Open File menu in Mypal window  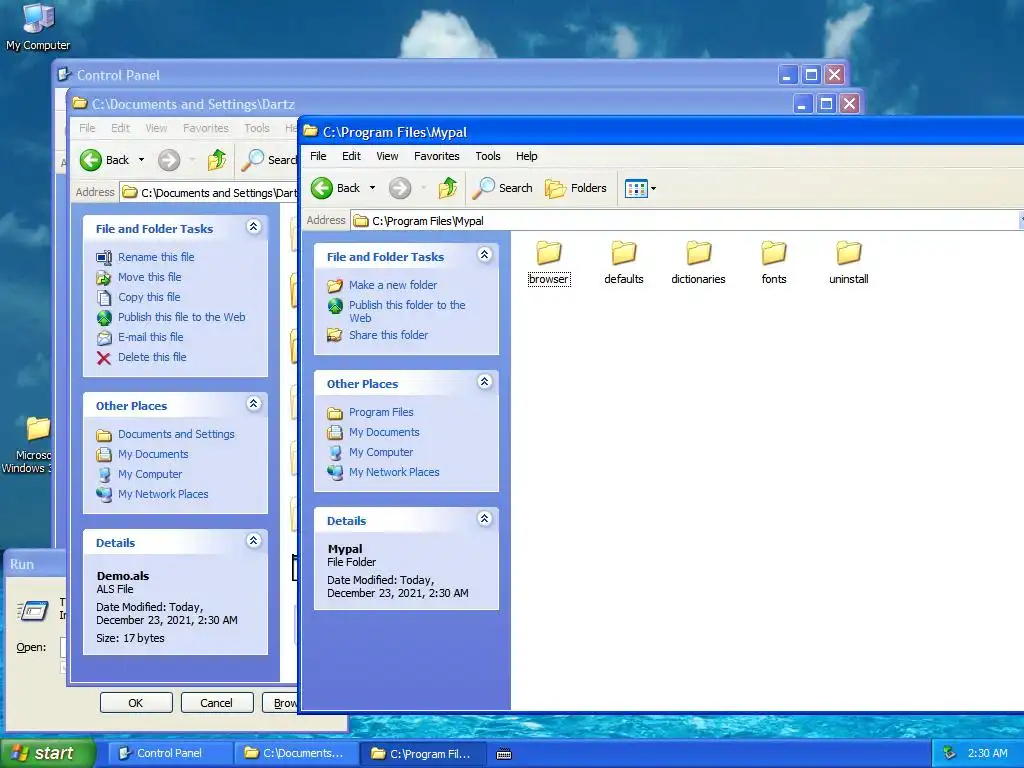(318, 156)
